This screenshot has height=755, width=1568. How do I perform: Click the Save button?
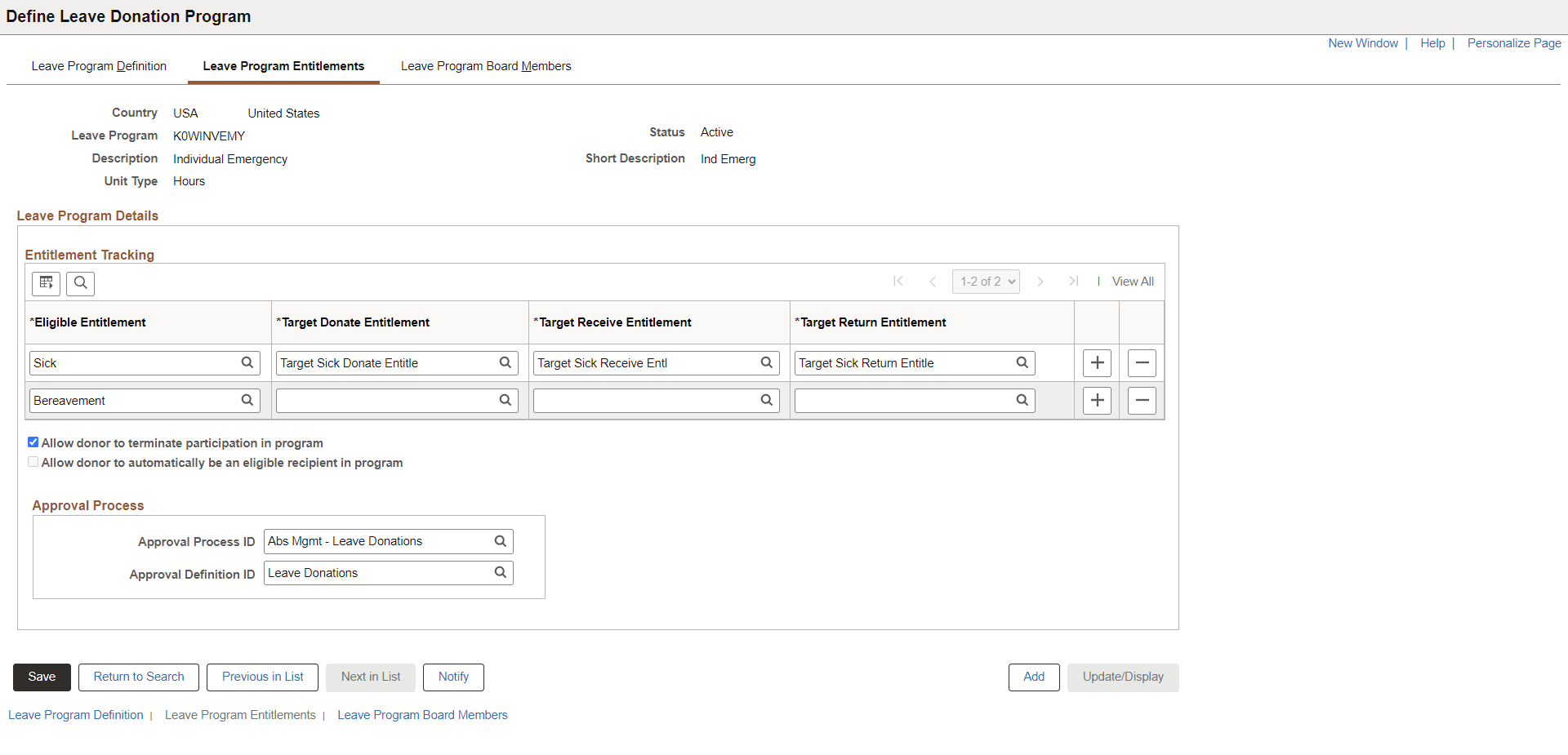coord(42,677)
